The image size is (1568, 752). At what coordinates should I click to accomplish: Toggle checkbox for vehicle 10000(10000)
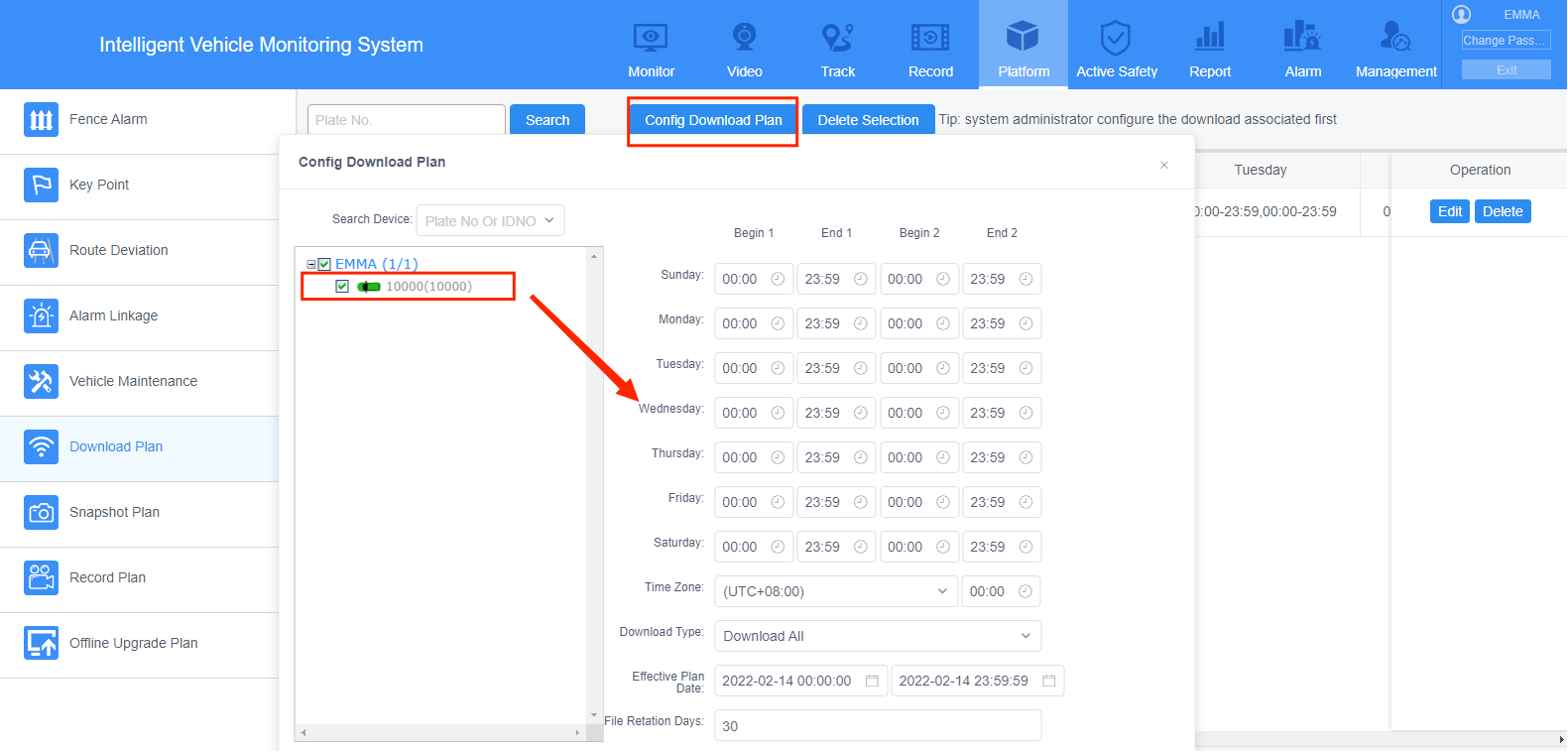342,286
